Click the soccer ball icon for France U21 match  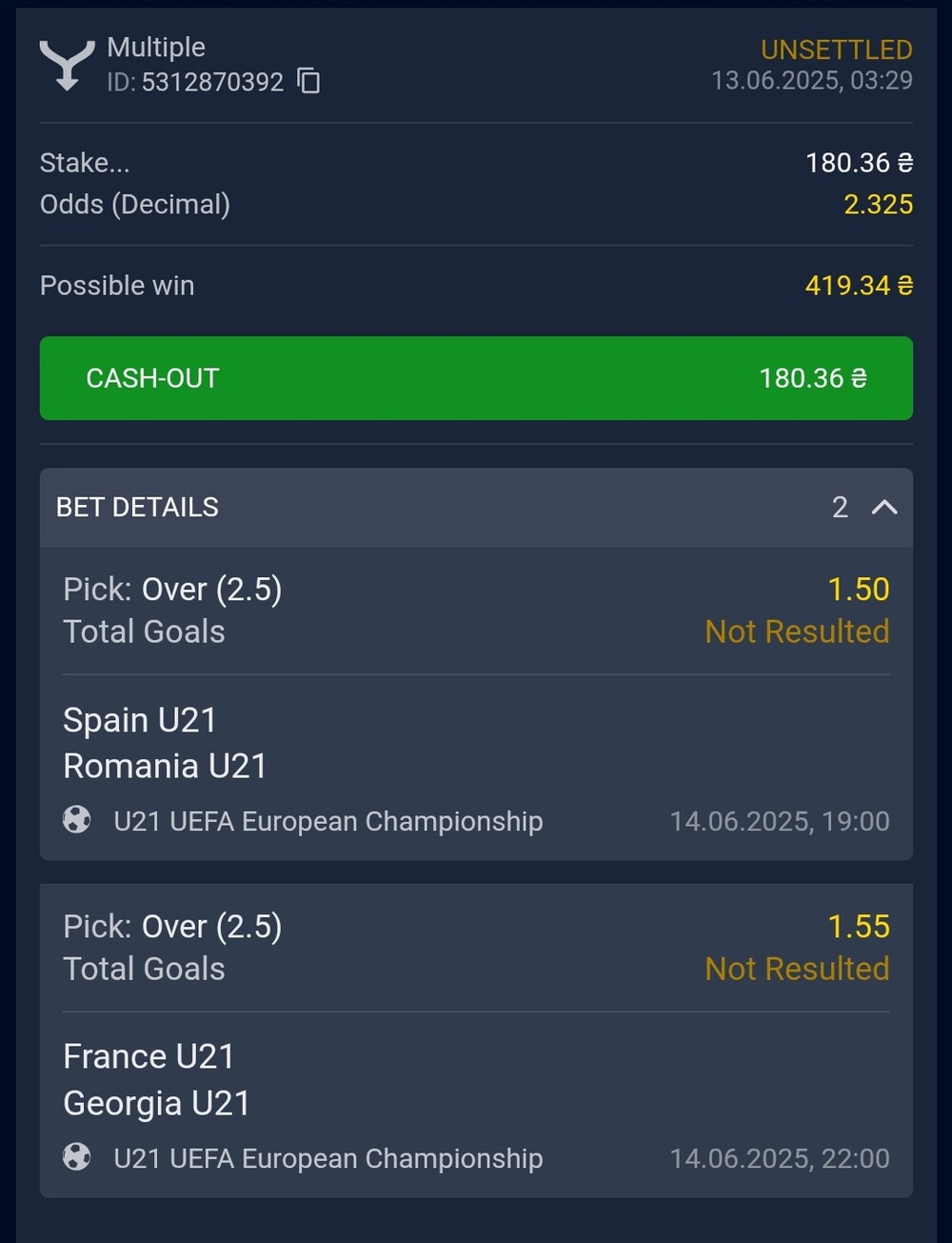click(77, 1157)
